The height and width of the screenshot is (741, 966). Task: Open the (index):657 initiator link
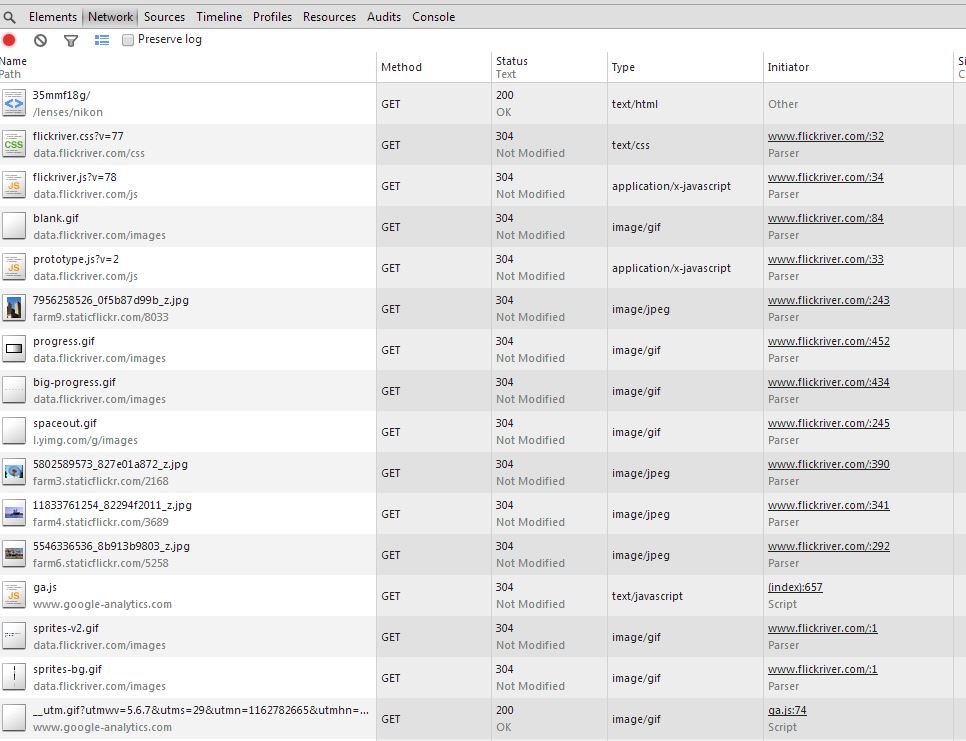tap(795, 588)
